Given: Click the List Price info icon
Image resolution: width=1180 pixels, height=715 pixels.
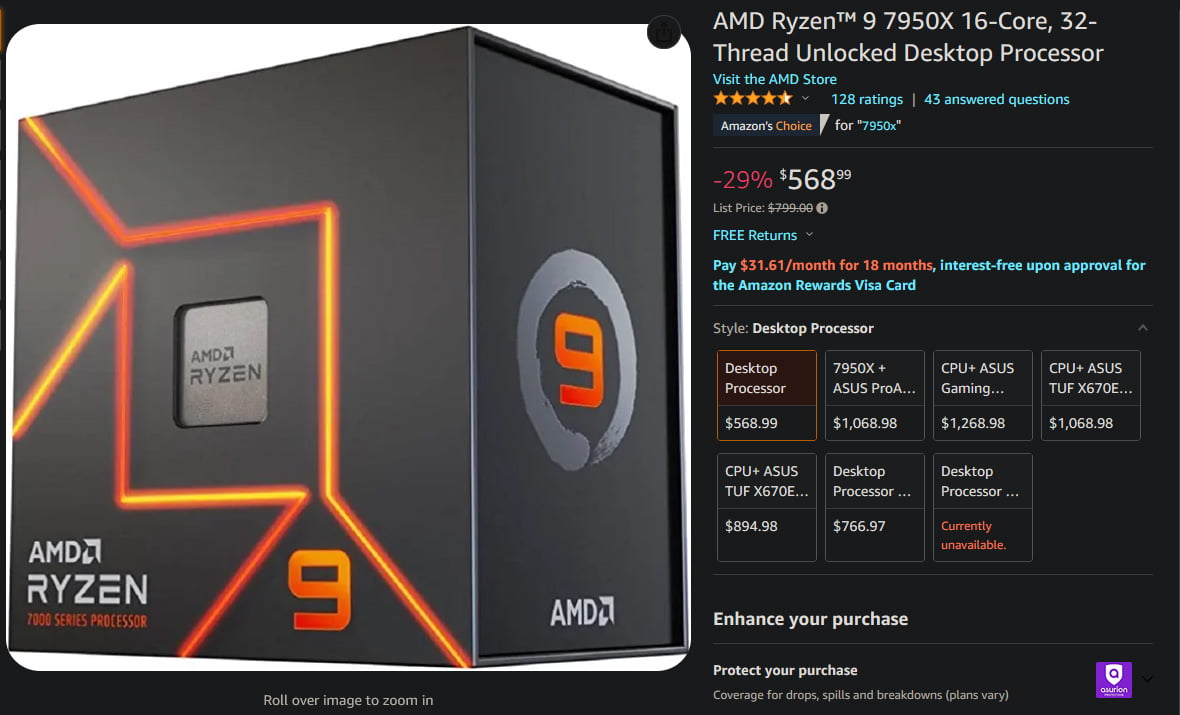Looking at the screenshot, I should click(822, 208).
